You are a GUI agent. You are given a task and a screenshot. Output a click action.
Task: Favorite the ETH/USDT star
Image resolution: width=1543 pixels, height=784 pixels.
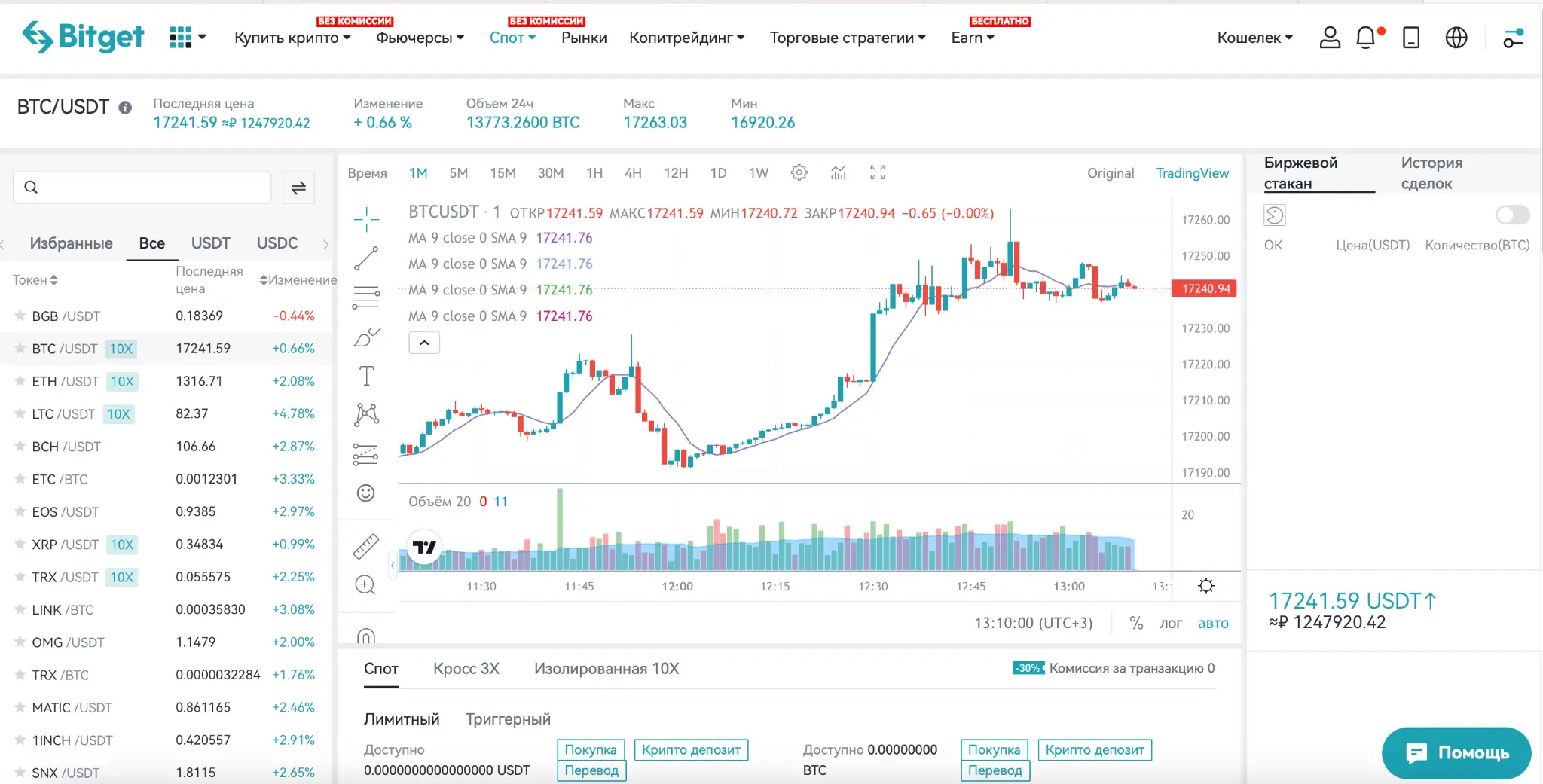[20, 381]
